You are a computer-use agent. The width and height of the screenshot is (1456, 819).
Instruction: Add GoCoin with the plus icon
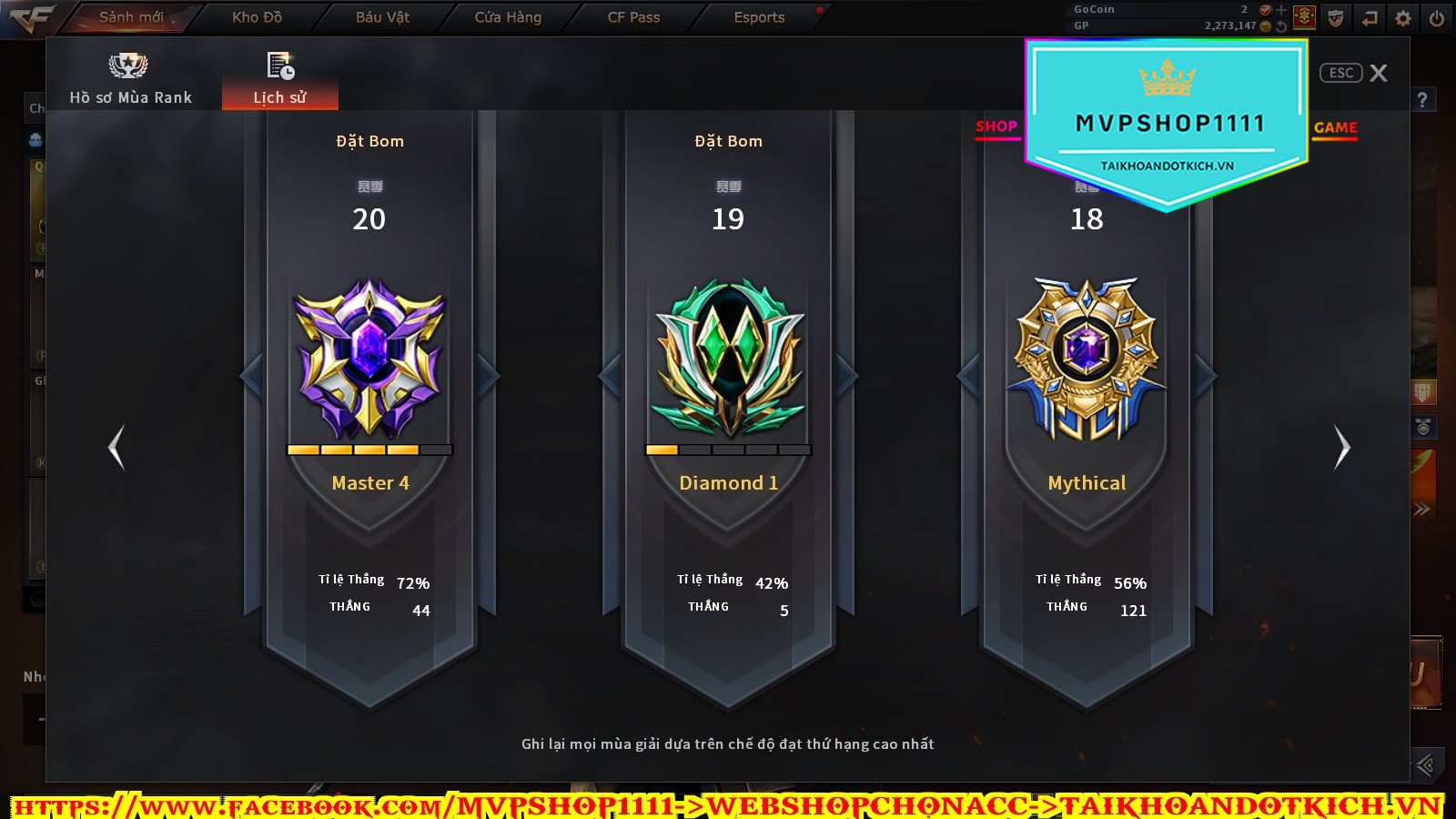pos(1281,10)
